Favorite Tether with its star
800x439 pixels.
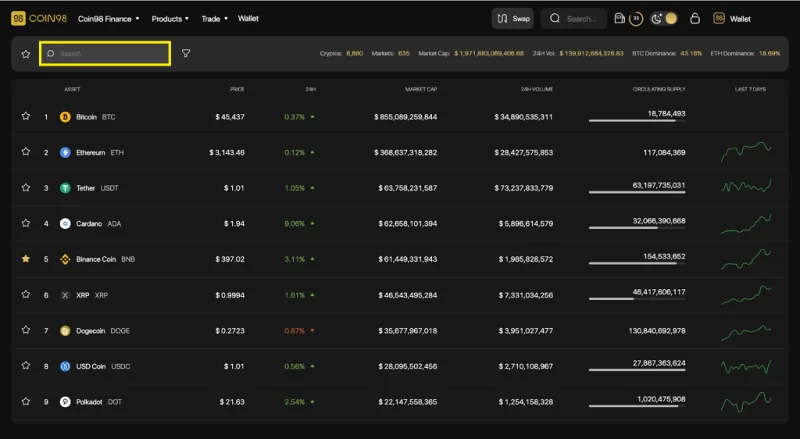tap(26, 188)
